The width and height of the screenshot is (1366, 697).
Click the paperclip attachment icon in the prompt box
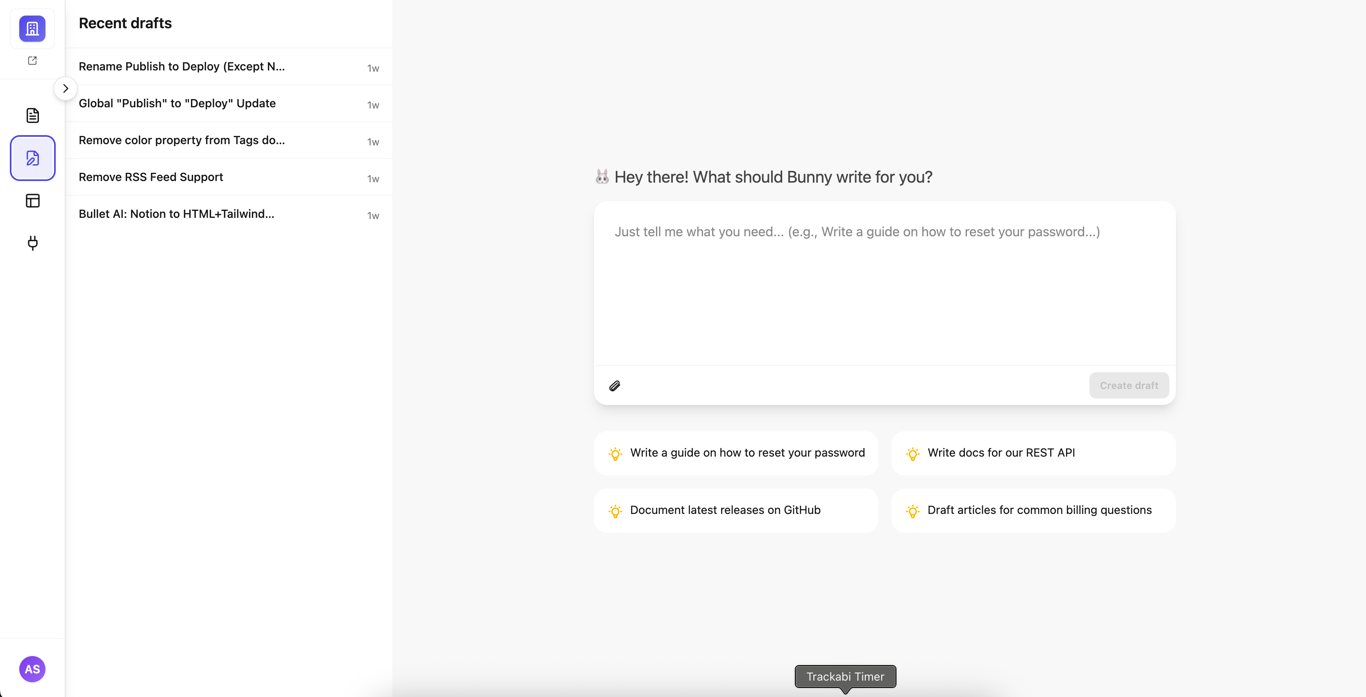614,385
